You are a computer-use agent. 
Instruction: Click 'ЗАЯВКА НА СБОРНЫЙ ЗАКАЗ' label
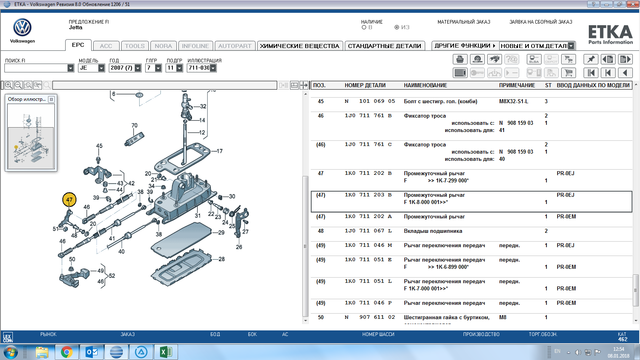tap(540, 22)
